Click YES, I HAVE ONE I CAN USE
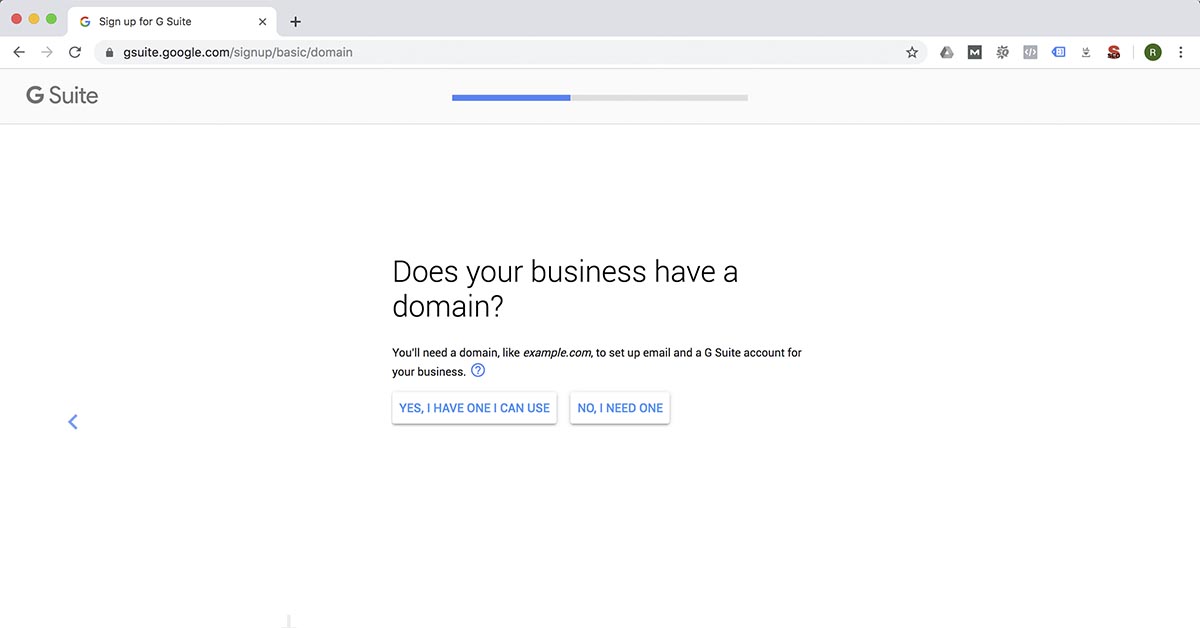 (474, 408)
